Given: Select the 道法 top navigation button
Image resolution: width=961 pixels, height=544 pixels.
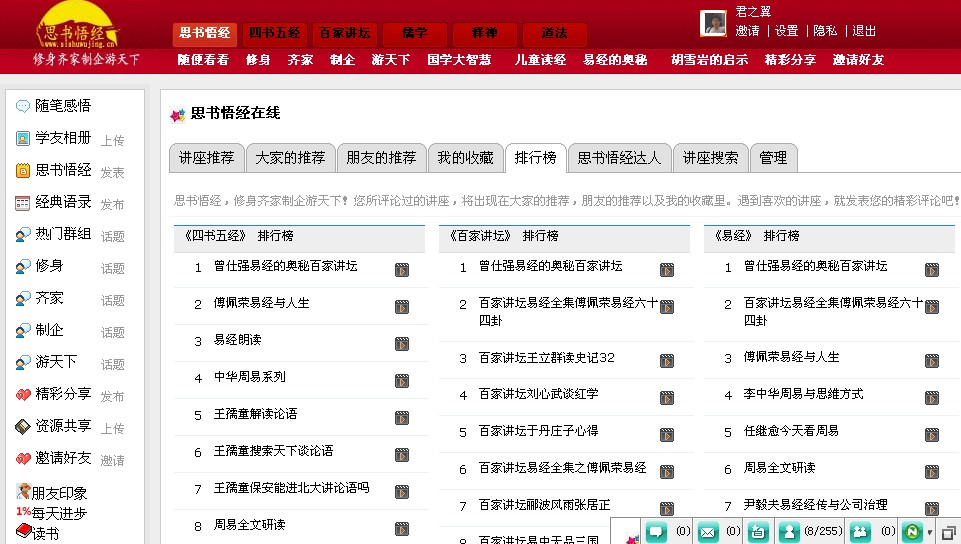Looking at the screenshot, I should click(x=554, y=33).
